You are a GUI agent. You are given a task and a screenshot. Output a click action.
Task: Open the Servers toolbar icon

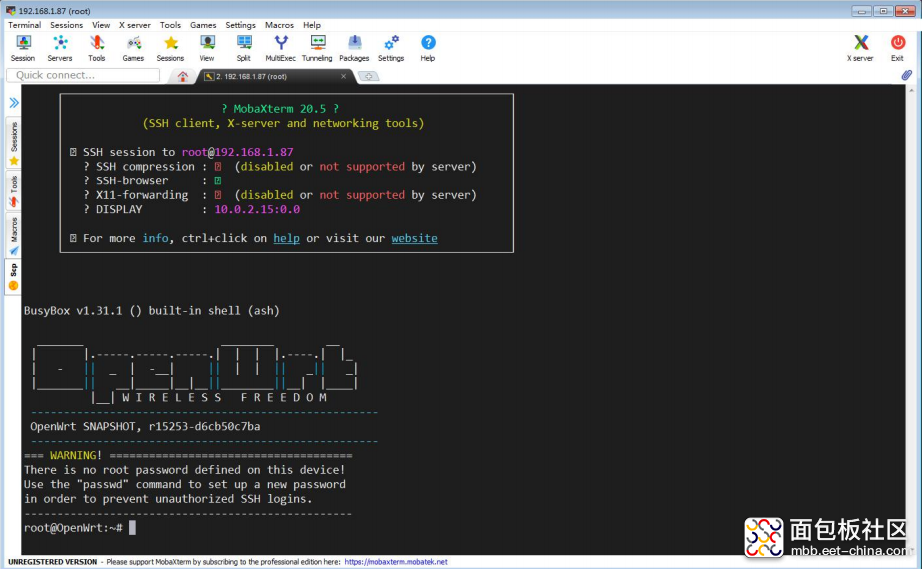click(60, 48)
